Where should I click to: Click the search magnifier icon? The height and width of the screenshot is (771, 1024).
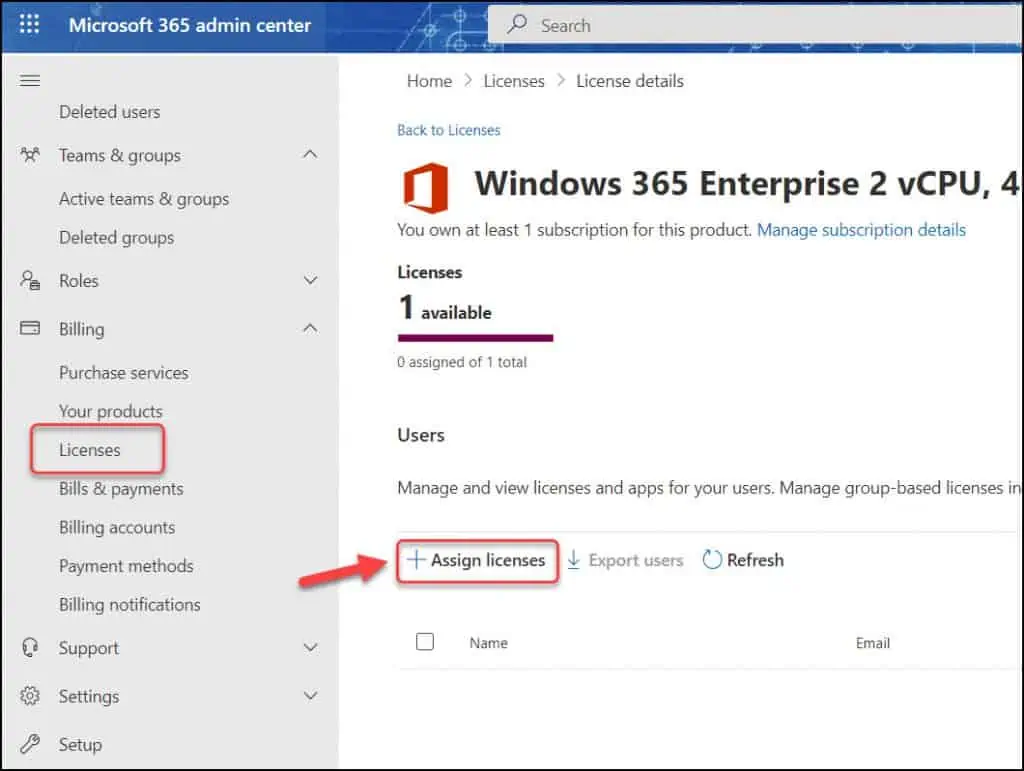[x=517, y=25]
